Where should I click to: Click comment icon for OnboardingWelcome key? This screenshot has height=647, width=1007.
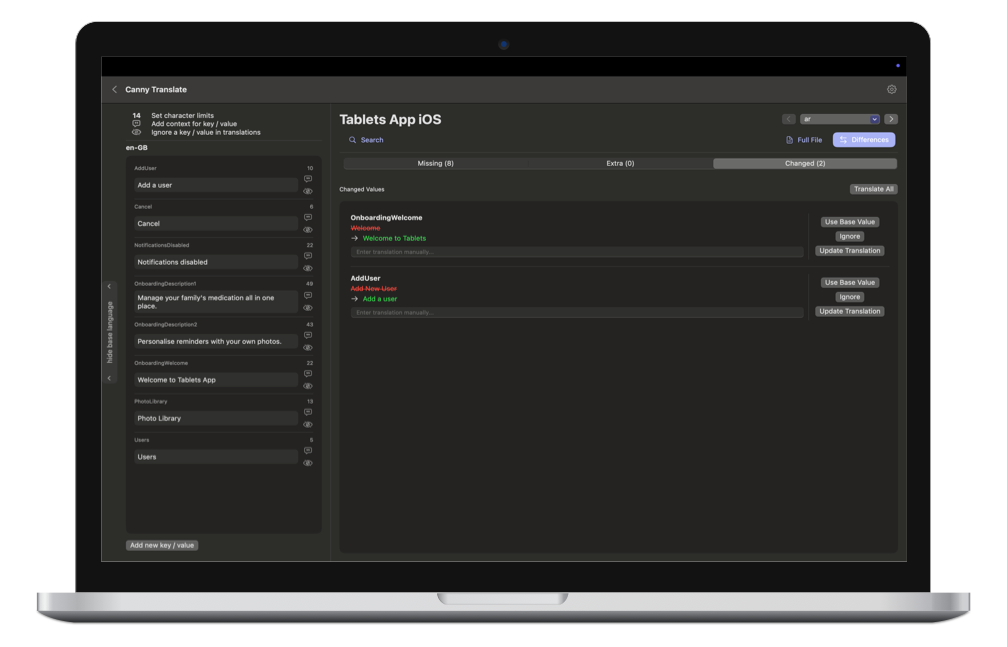(x=308, y=374)
